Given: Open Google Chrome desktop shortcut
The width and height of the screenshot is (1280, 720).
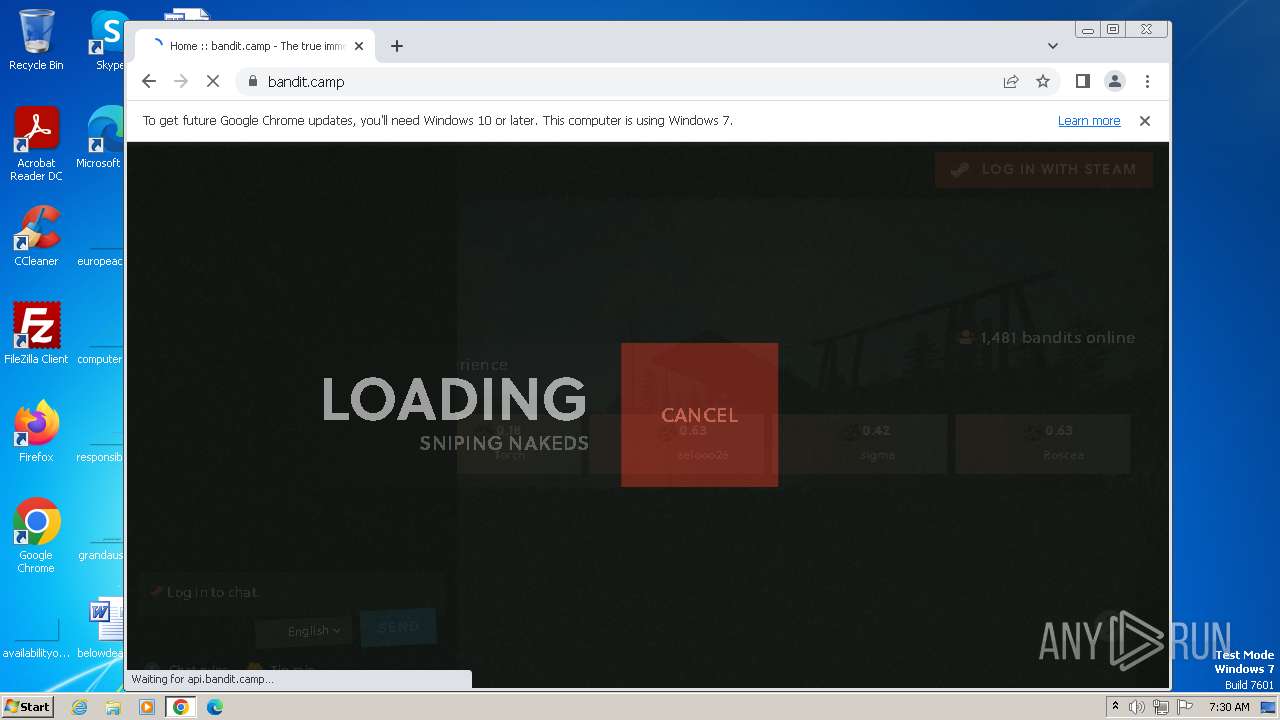Looking at the screenshot, I should (36, 536).
